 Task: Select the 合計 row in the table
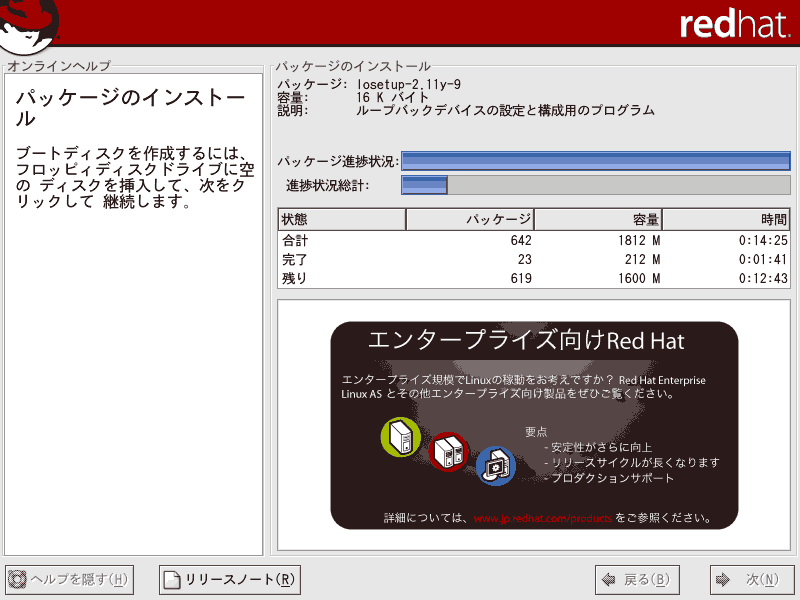click(534, 241)
